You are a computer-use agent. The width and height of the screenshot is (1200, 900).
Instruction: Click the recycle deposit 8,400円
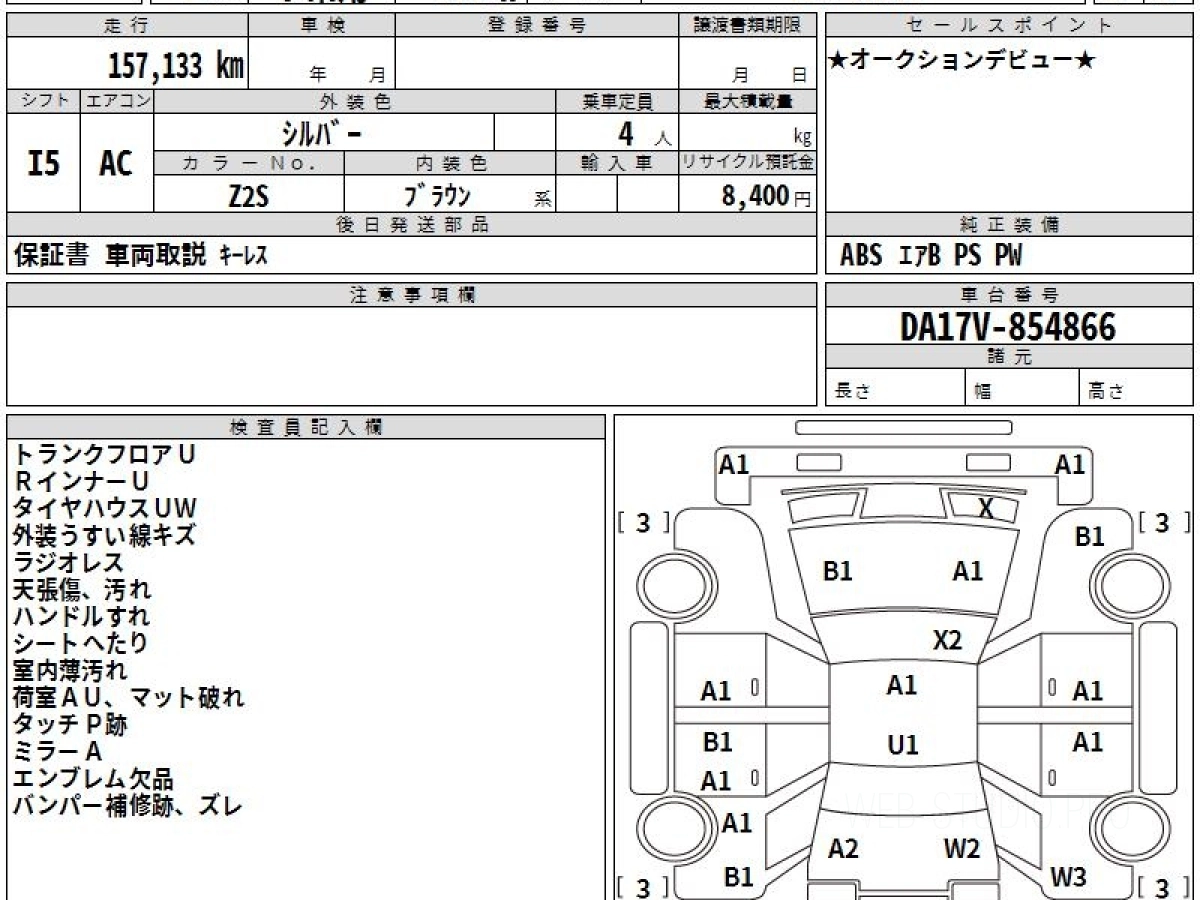tap(766, 196)
